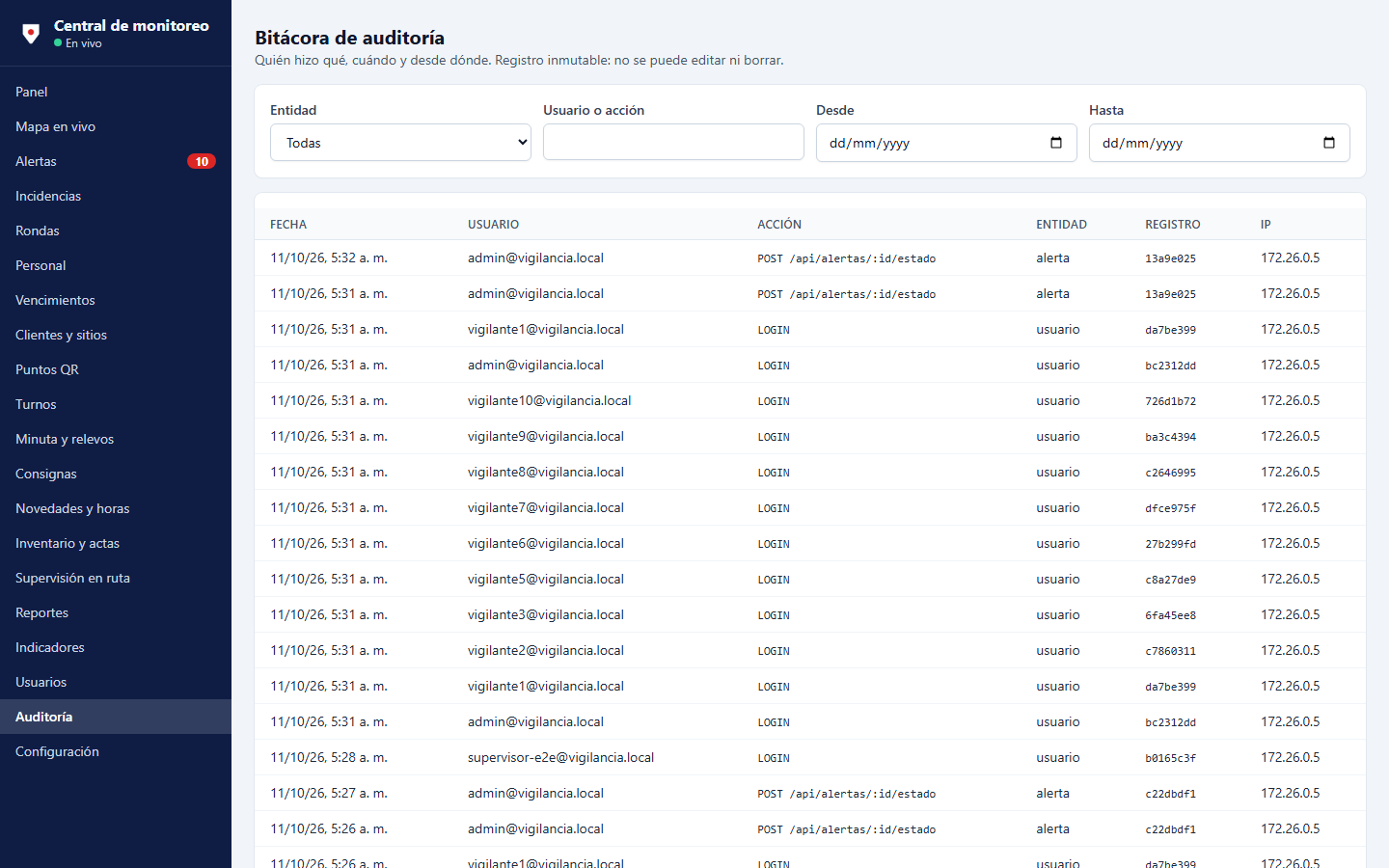Select Personal in the sidebar
This screenshot has width=1389, height=868.
(116, 265)
